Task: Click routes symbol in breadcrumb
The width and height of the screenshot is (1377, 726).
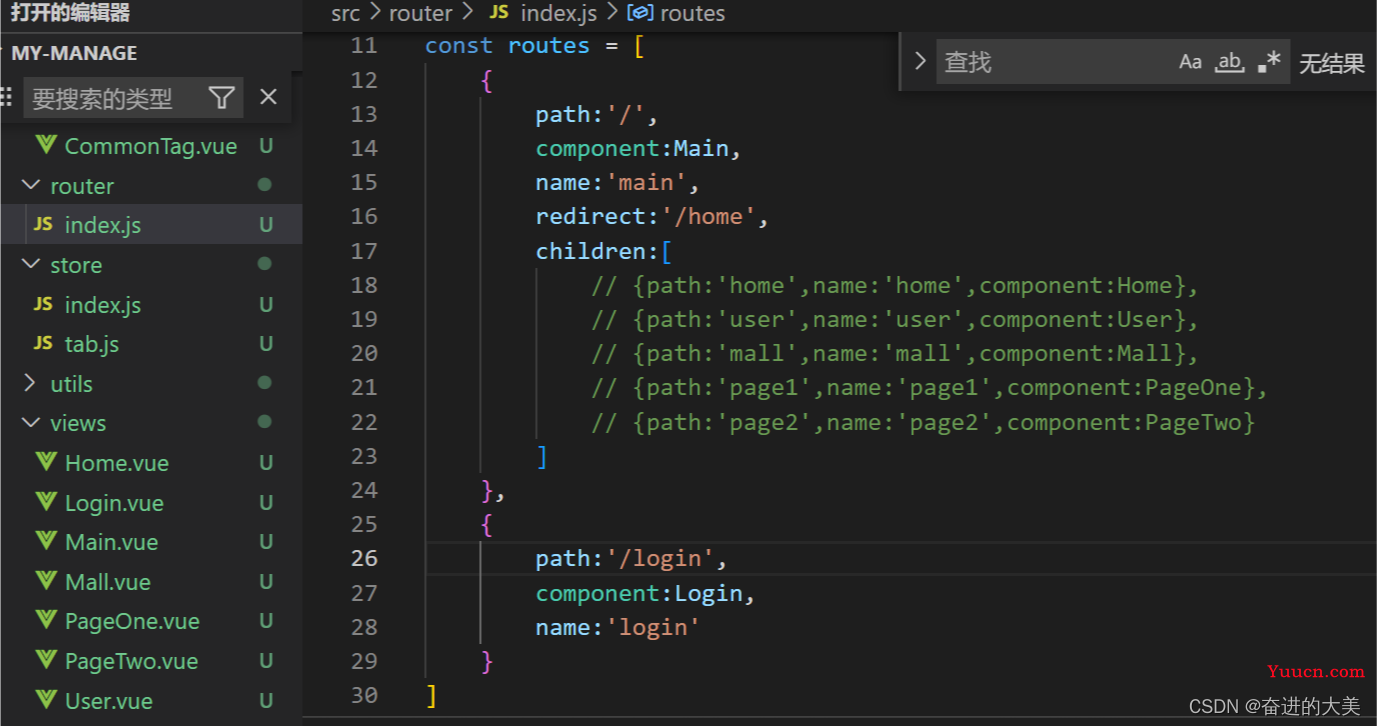Action: 693,14
